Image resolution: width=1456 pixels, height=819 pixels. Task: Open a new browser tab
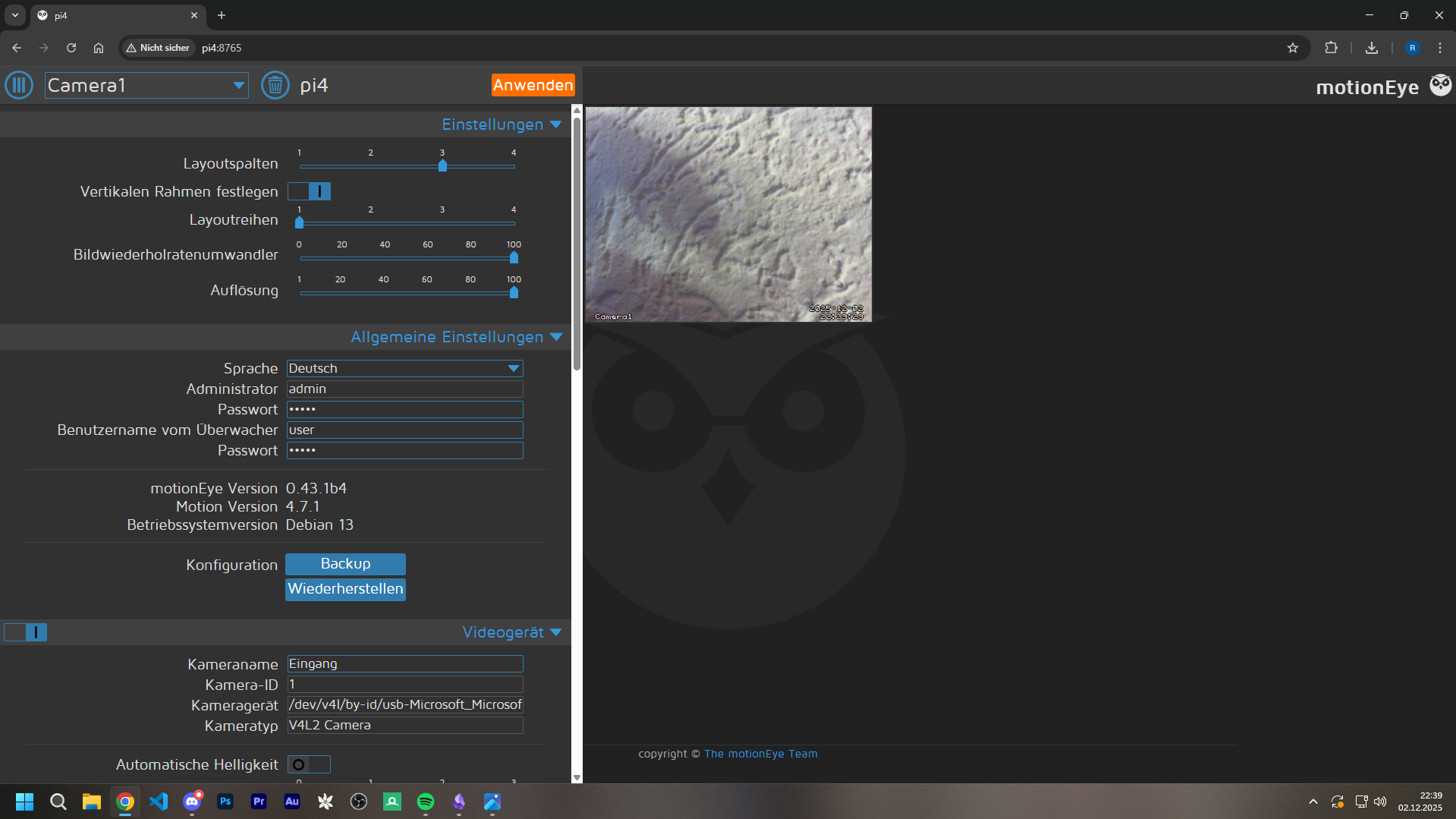(x=222, y=15)
